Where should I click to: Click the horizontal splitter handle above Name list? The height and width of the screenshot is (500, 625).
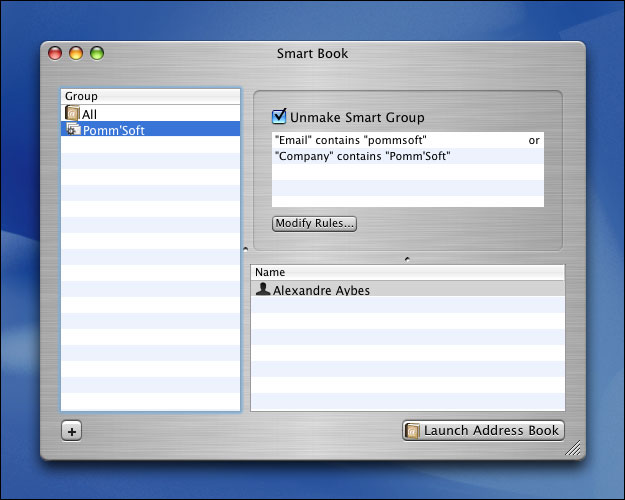point(407,259)
